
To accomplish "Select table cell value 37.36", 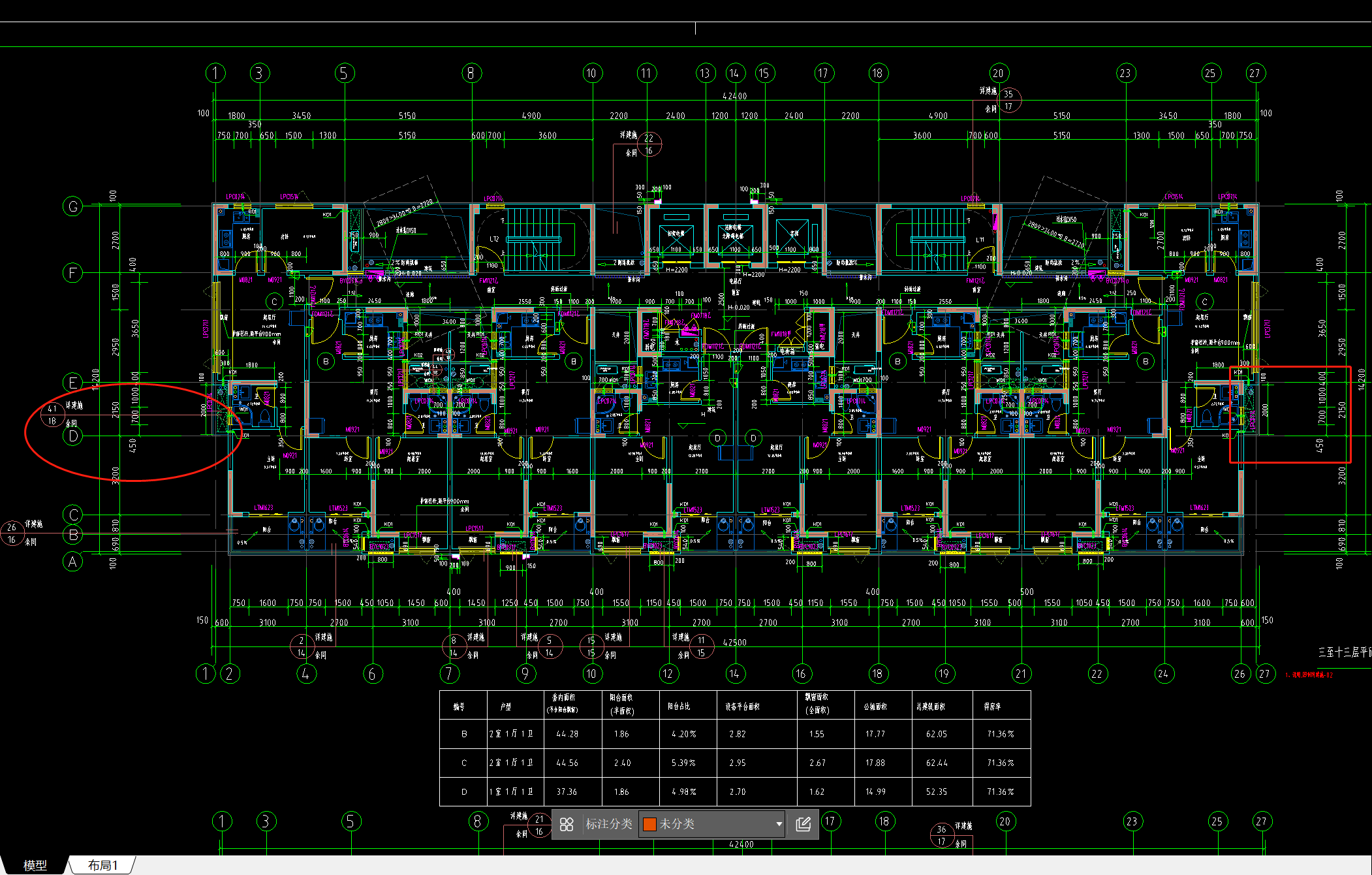I will [567, 791].
